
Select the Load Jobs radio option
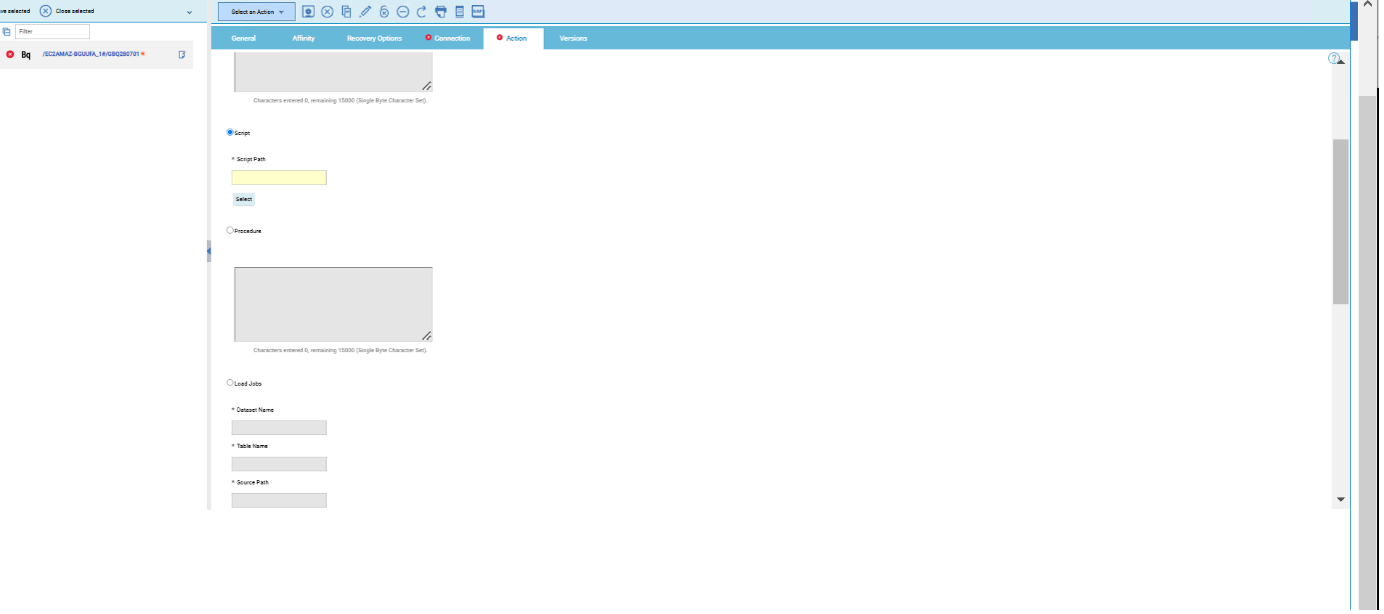pos(230,382)
